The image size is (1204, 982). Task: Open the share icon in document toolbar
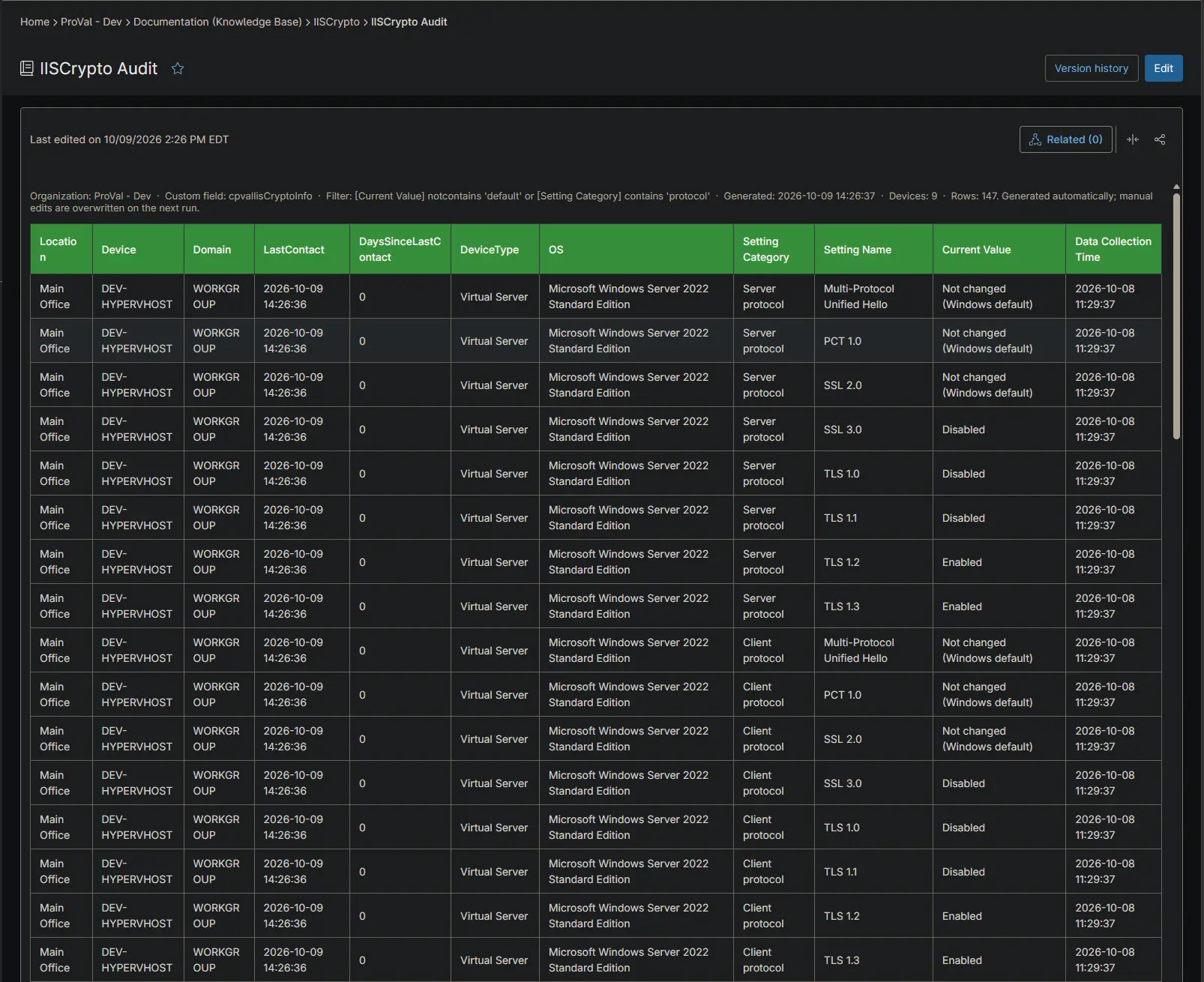[x=1160, y=139]
